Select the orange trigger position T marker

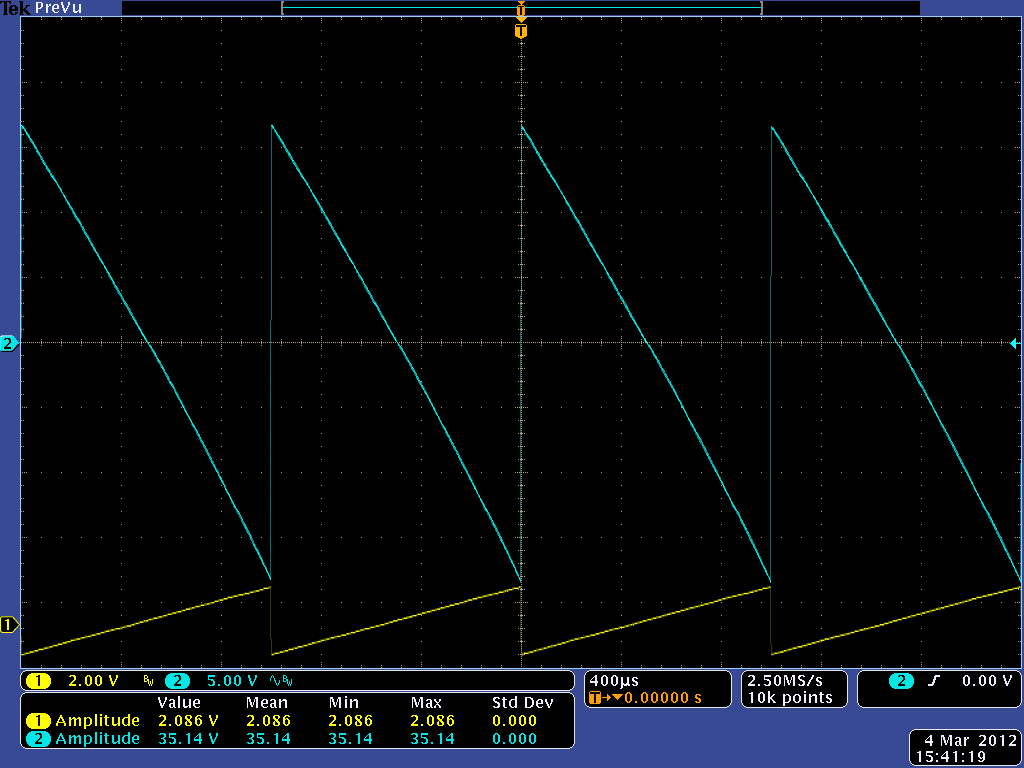coord(520,31)
